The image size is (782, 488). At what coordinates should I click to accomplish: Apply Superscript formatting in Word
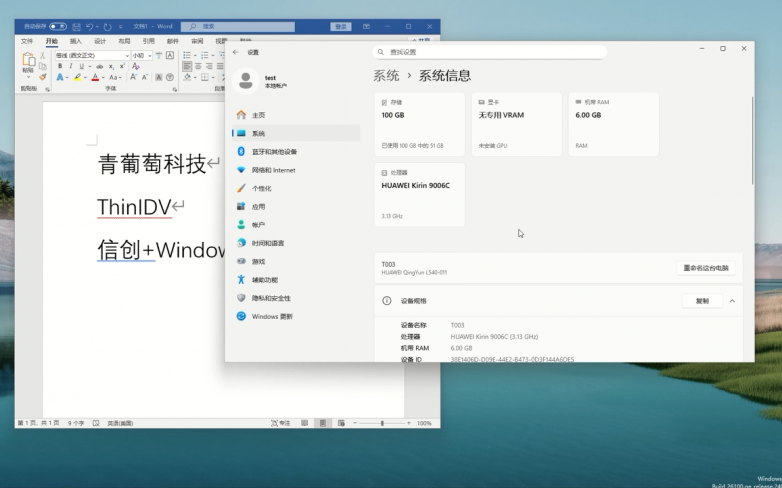122,66
